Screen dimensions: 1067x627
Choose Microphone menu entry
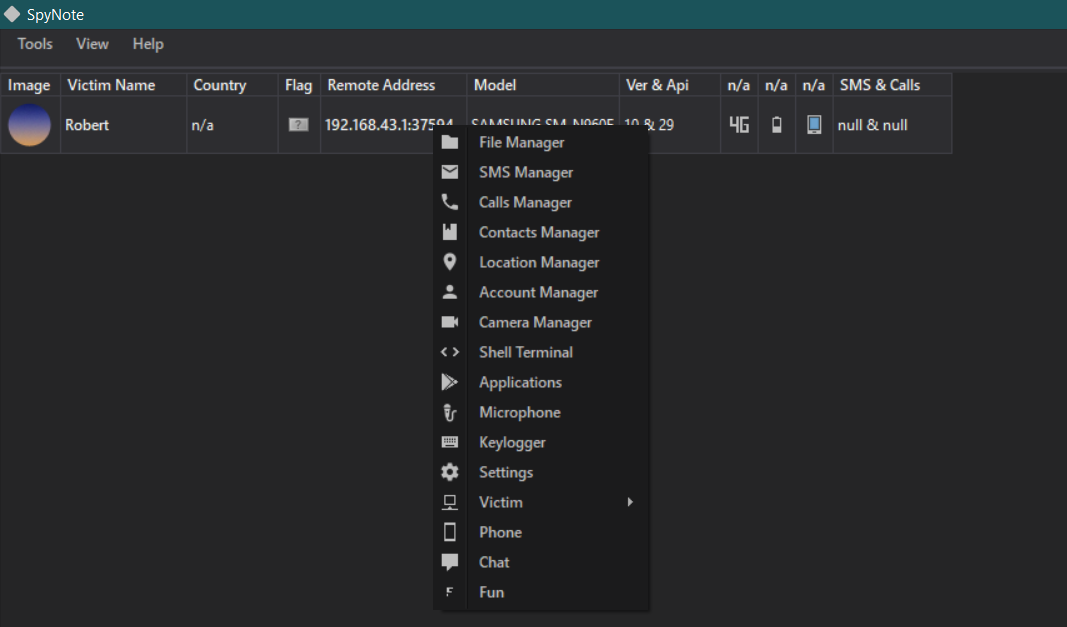542,412
